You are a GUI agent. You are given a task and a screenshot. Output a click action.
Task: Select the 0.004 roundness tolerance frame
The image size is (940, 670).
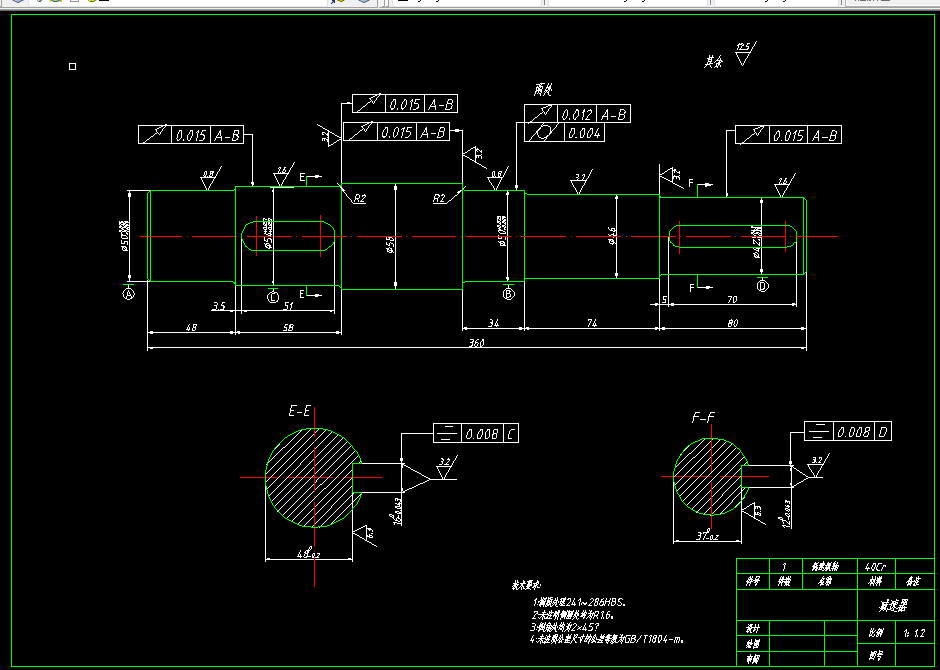point(565,132)
